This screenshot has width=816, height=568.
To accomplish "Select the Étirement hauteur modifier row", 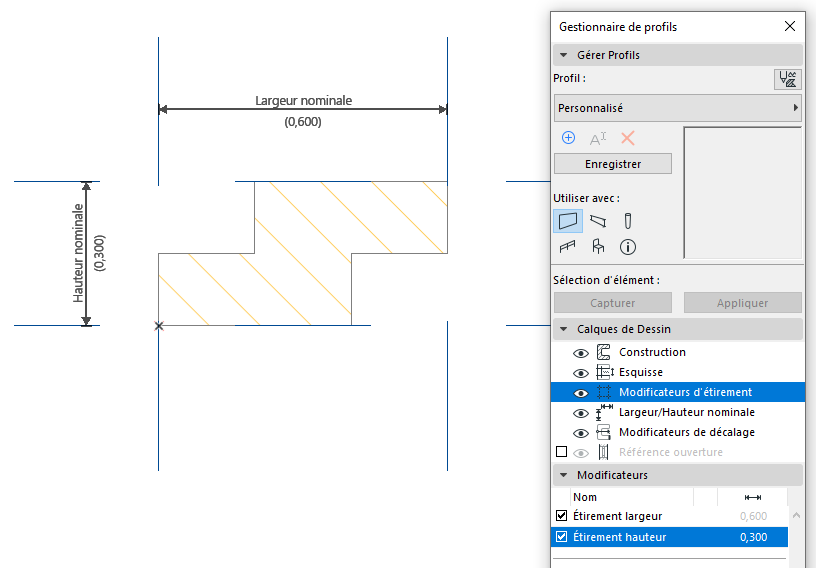I will coord(670,537).
